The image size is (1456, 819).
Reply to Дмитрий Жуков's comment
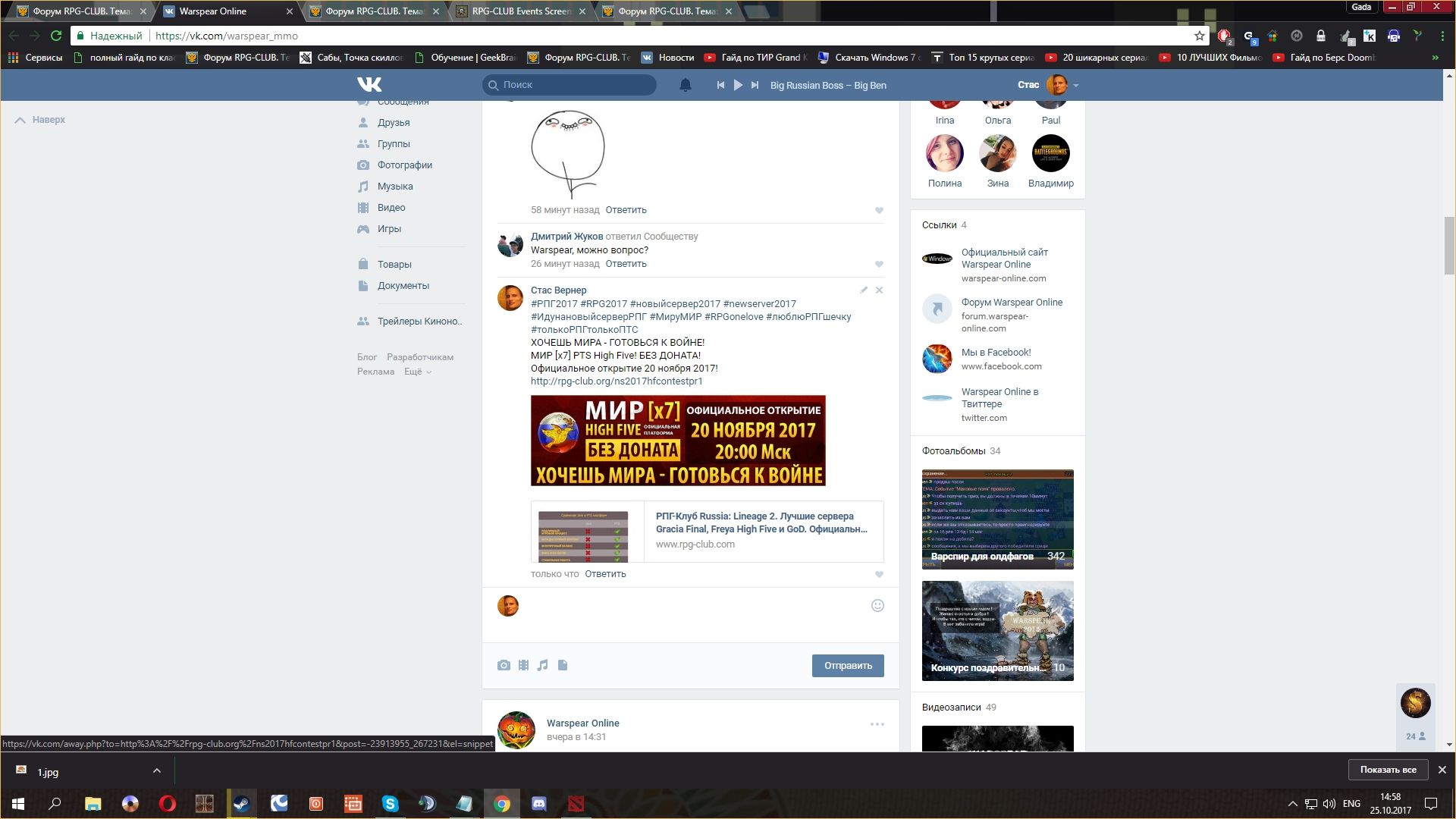point(626,264)
